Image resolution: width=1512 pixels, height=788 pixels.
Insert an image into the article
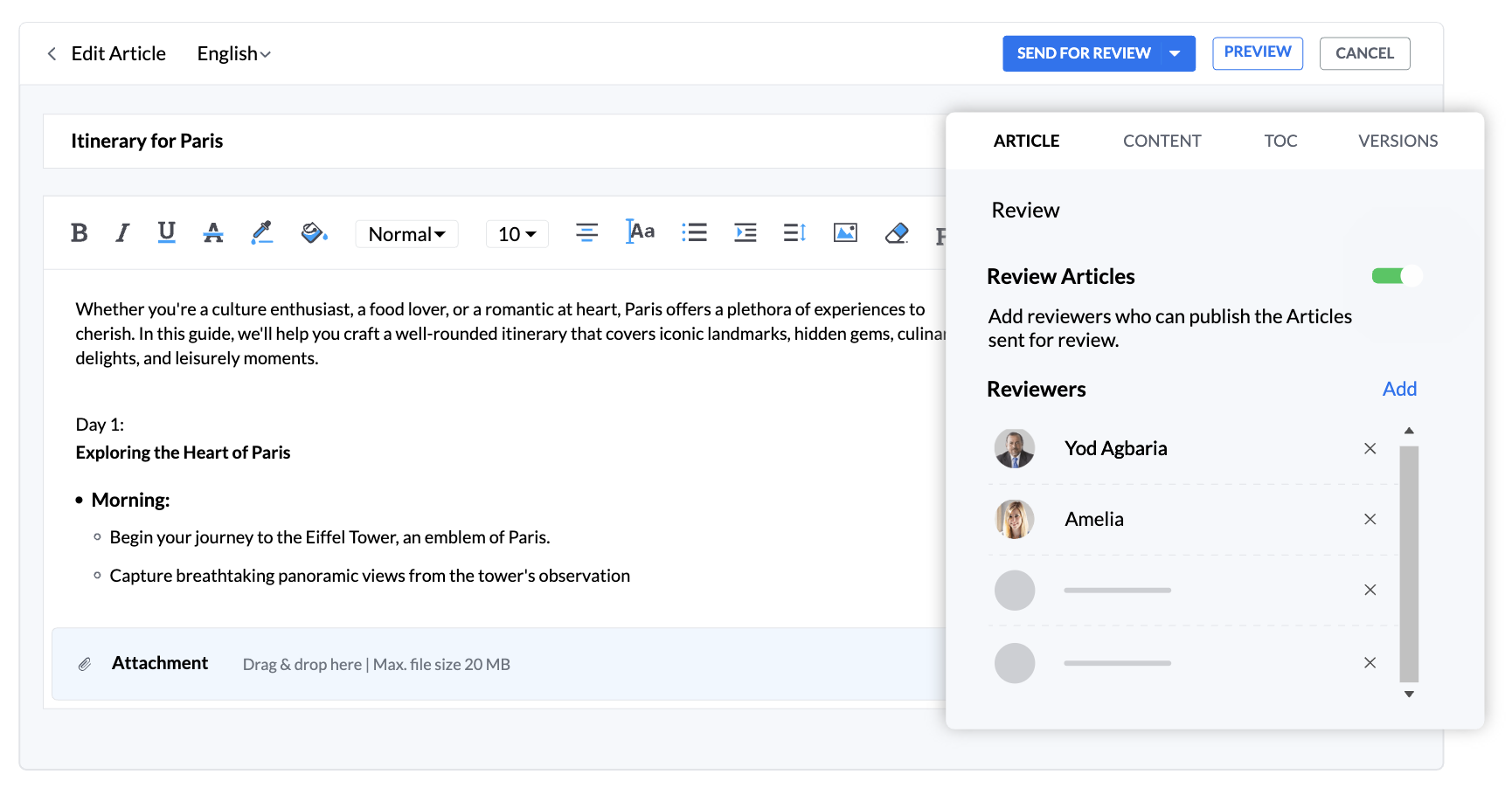(x=844, y=232)
